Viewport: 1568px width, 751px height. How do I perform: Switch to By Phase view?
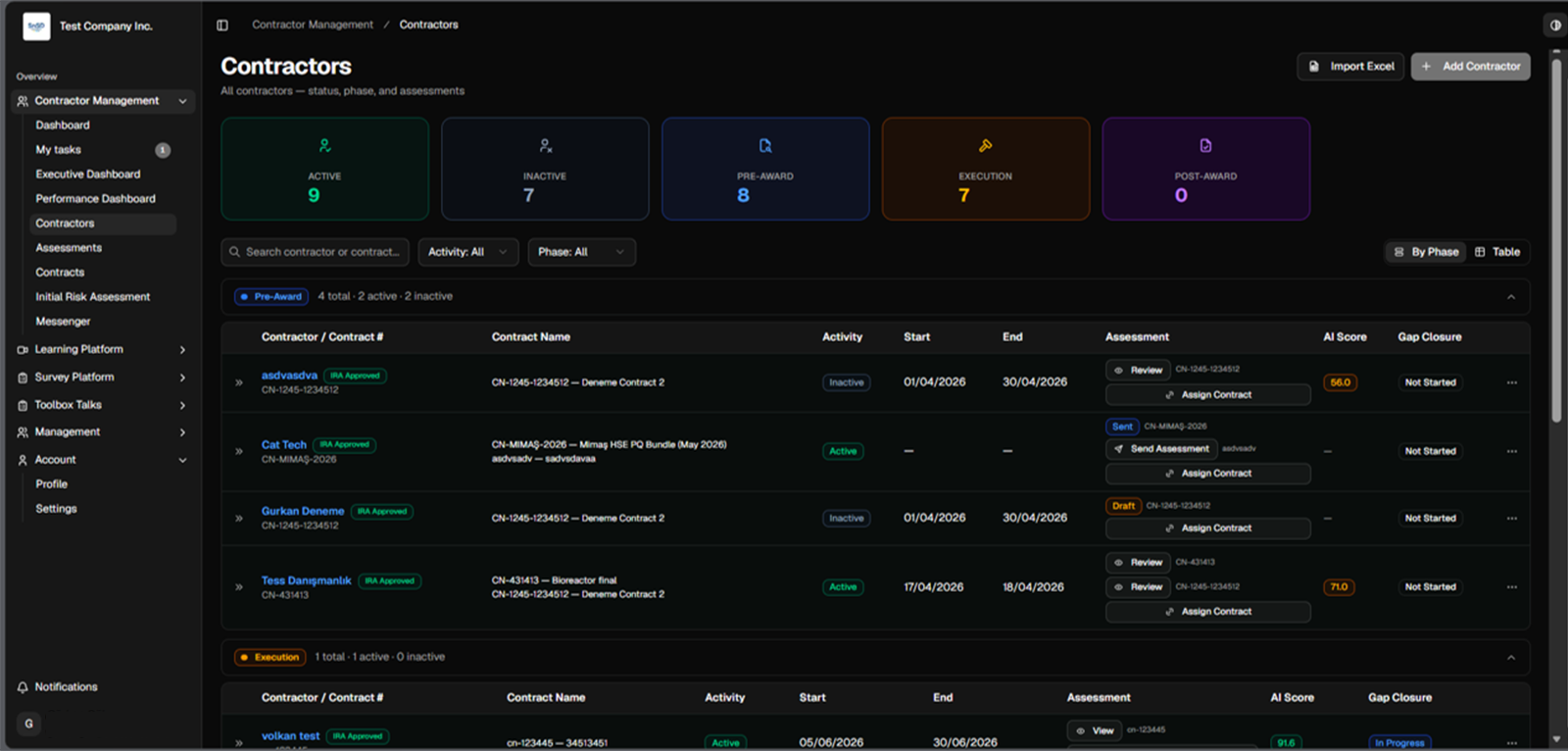tap(1426, 252)
